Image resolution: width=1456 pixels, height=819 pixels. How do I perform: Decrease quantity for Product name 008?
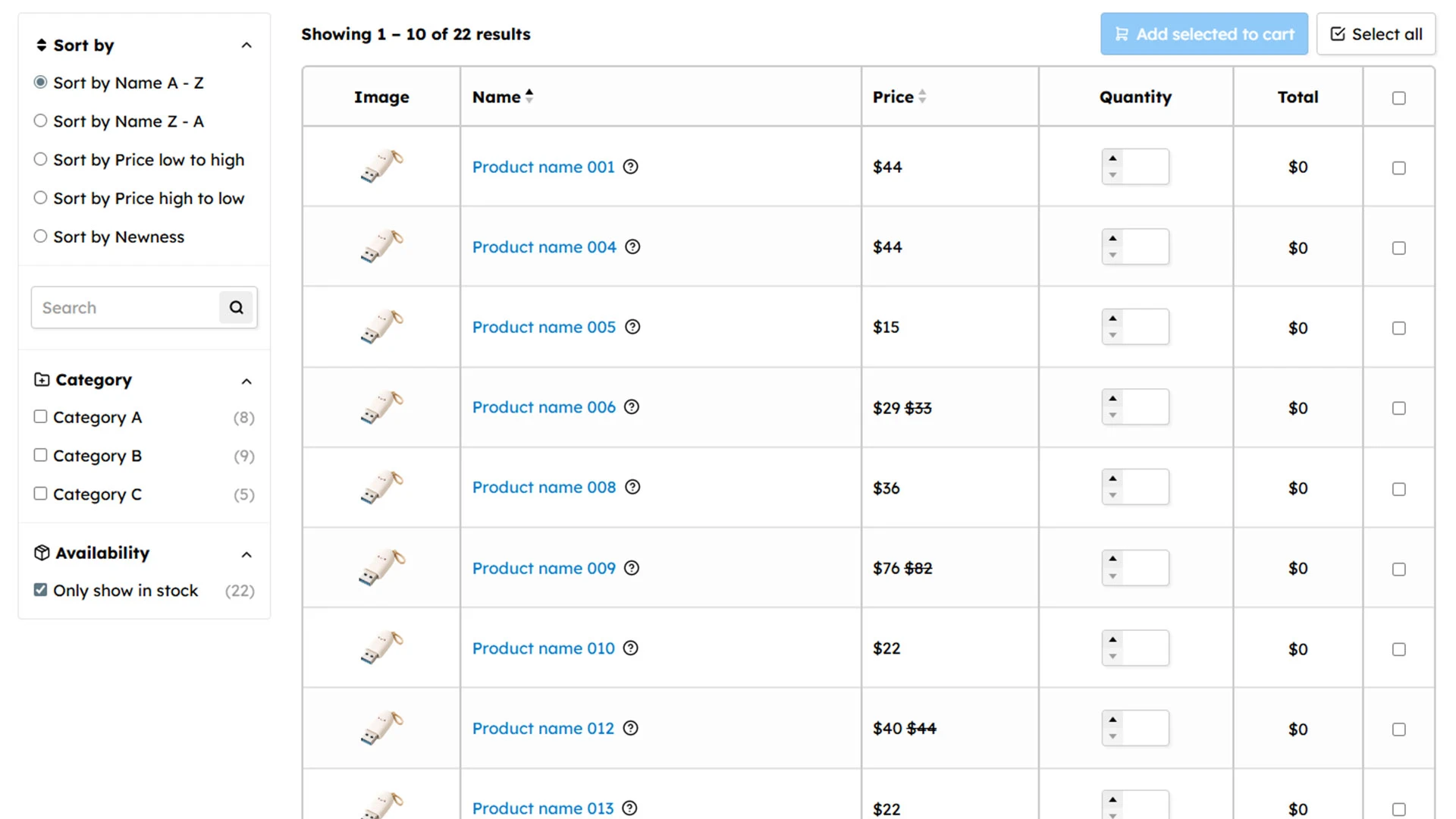coord(1112,495)
